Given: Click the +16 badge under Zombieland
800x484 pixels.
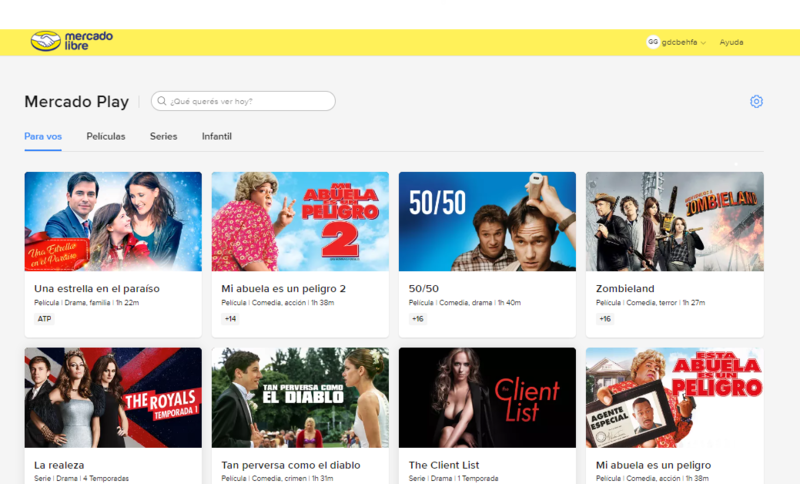Looking at the screenshot, I should click(605, 319).
